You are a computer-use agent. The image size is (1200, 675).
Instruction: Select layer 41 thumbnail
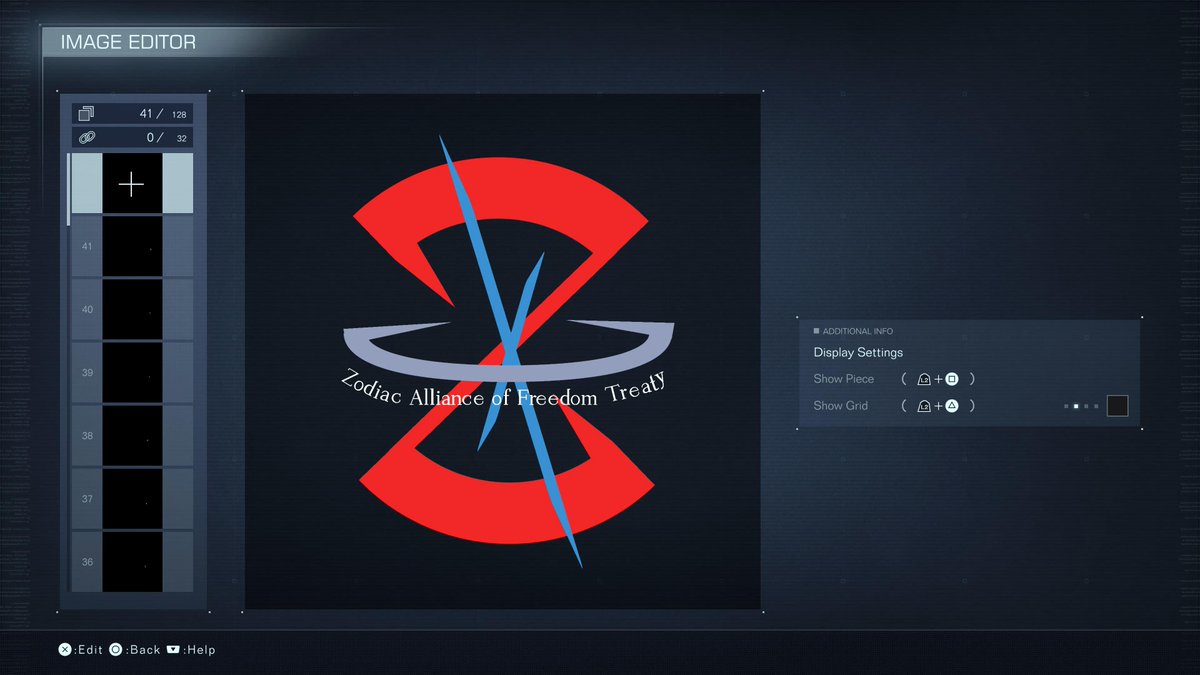(x=132, y=246)
